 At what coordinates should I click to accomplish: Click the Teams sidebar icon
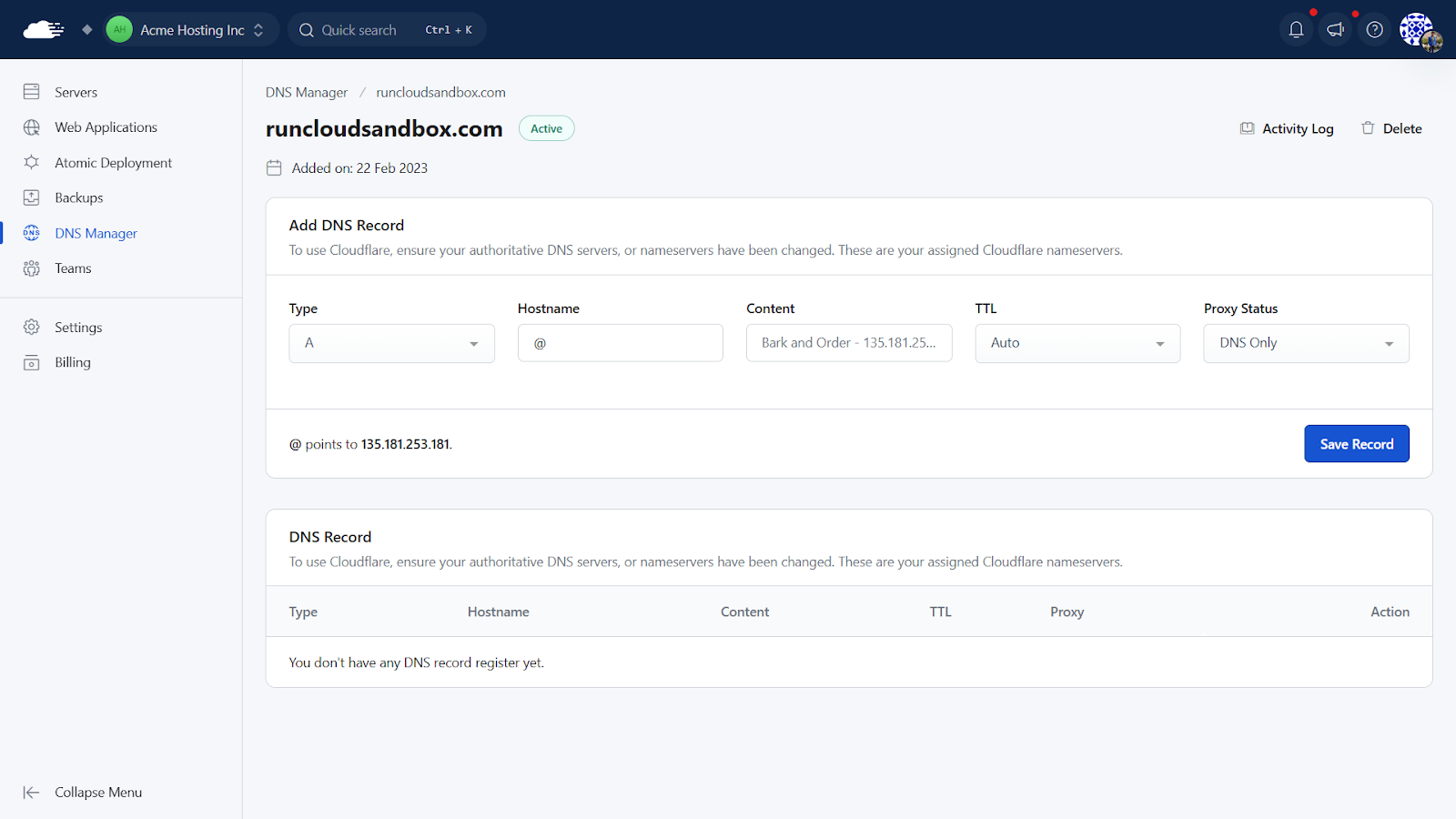(32, 268)
